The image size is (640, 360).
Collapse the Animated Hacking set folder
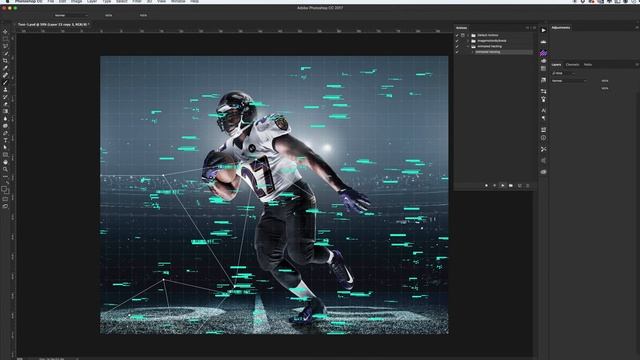pyautogui.click(x=468, y=47)
